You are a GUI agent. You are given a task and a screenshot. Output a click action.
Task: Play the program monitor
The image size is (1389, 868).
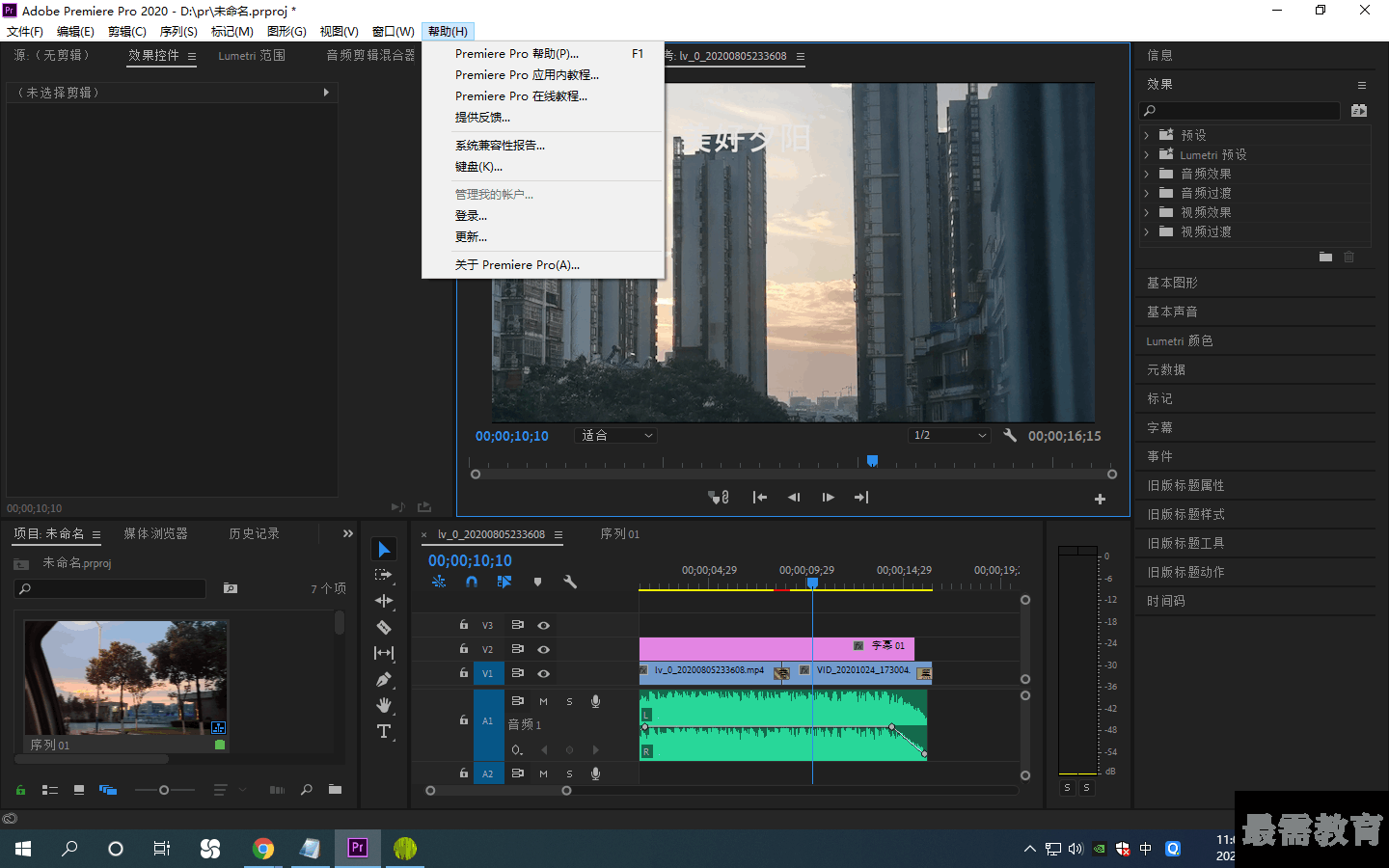(x=828, y=498)
